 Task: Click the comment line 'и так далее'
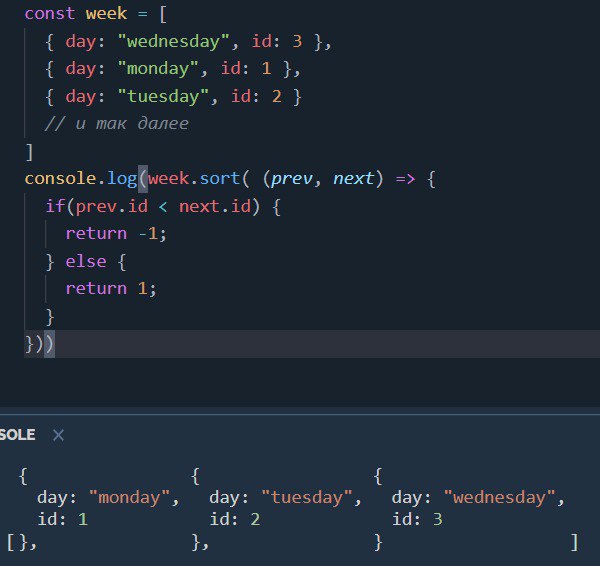tap(117, 124)
